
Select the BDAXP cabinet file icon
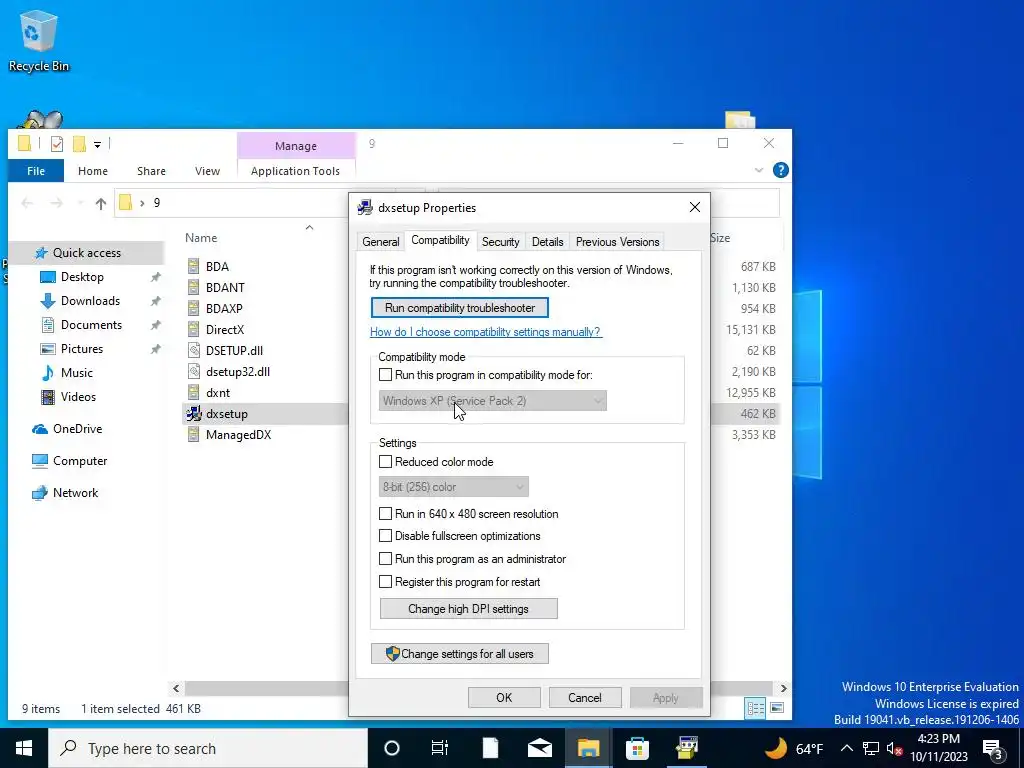tap(193, 308)
